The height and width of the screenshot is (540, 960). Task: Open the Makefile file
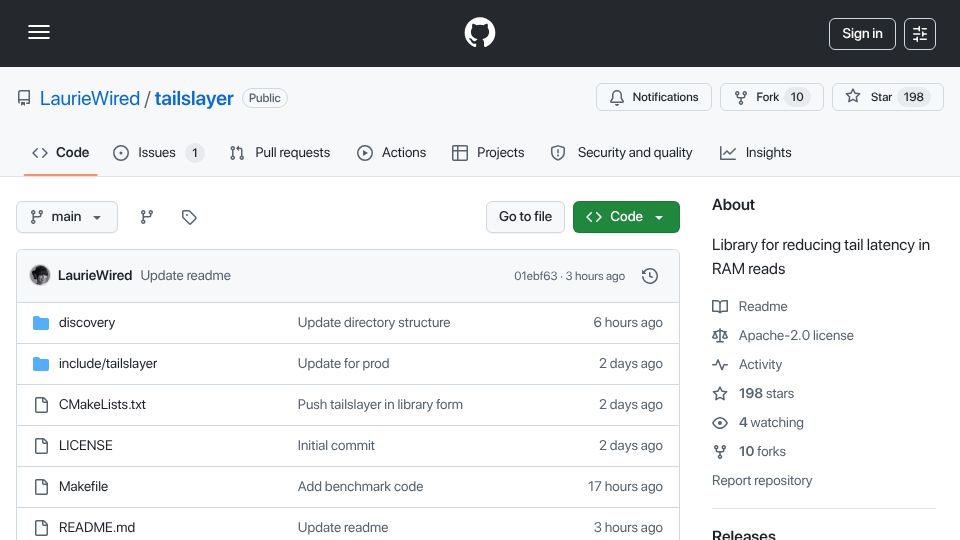click(83, 487)
